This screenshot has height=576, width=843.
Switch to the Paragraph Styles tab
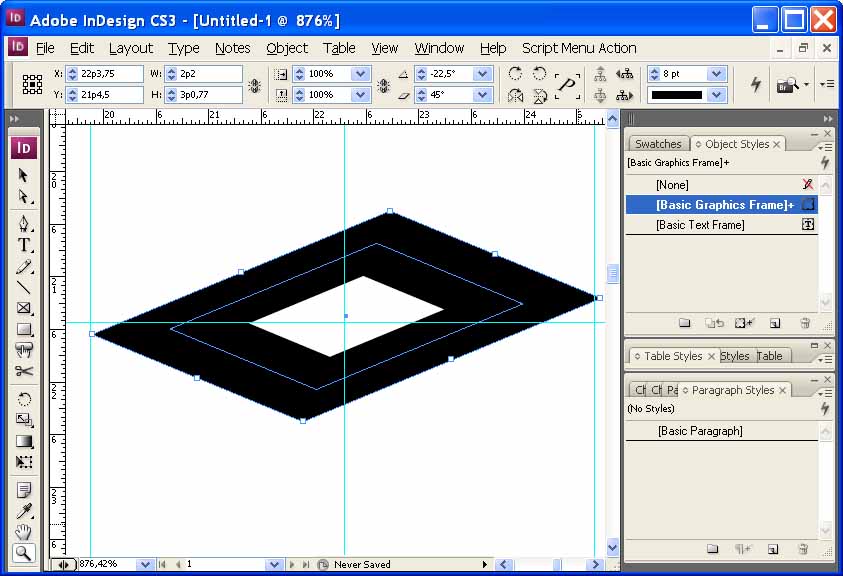[x=733, y=390]
